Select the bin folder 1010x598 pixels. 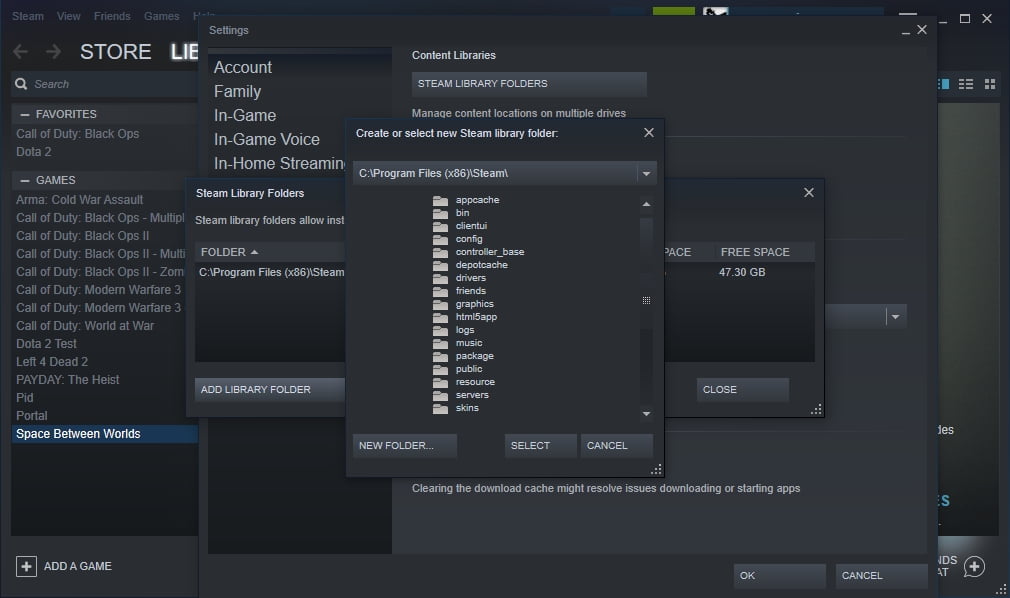click(x=462, y=213)
